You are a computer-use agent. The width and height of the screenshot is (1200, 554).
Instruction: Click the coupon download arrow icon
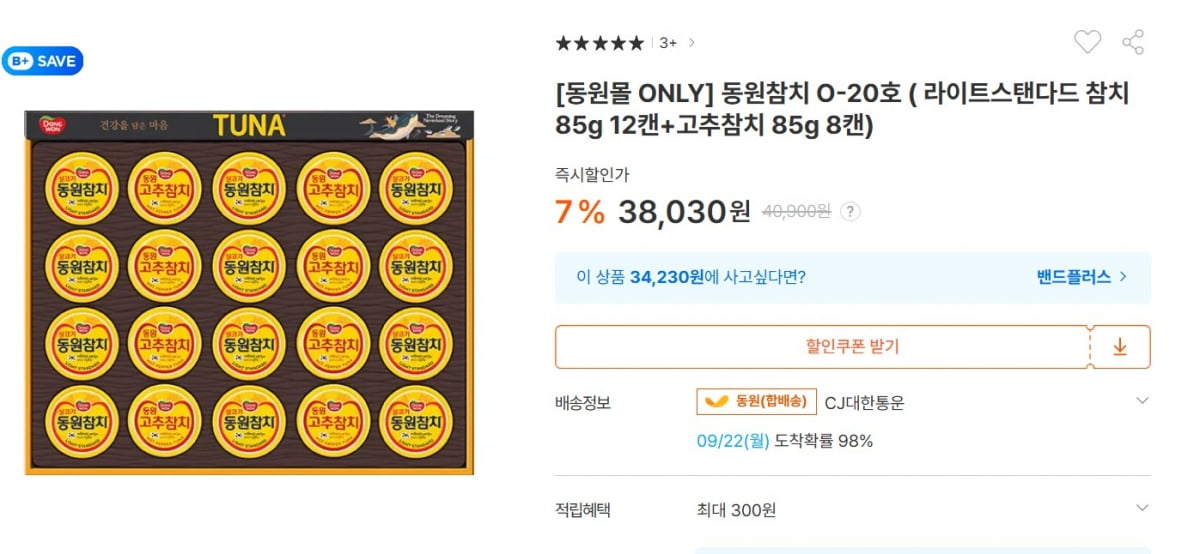[1120, 347]
